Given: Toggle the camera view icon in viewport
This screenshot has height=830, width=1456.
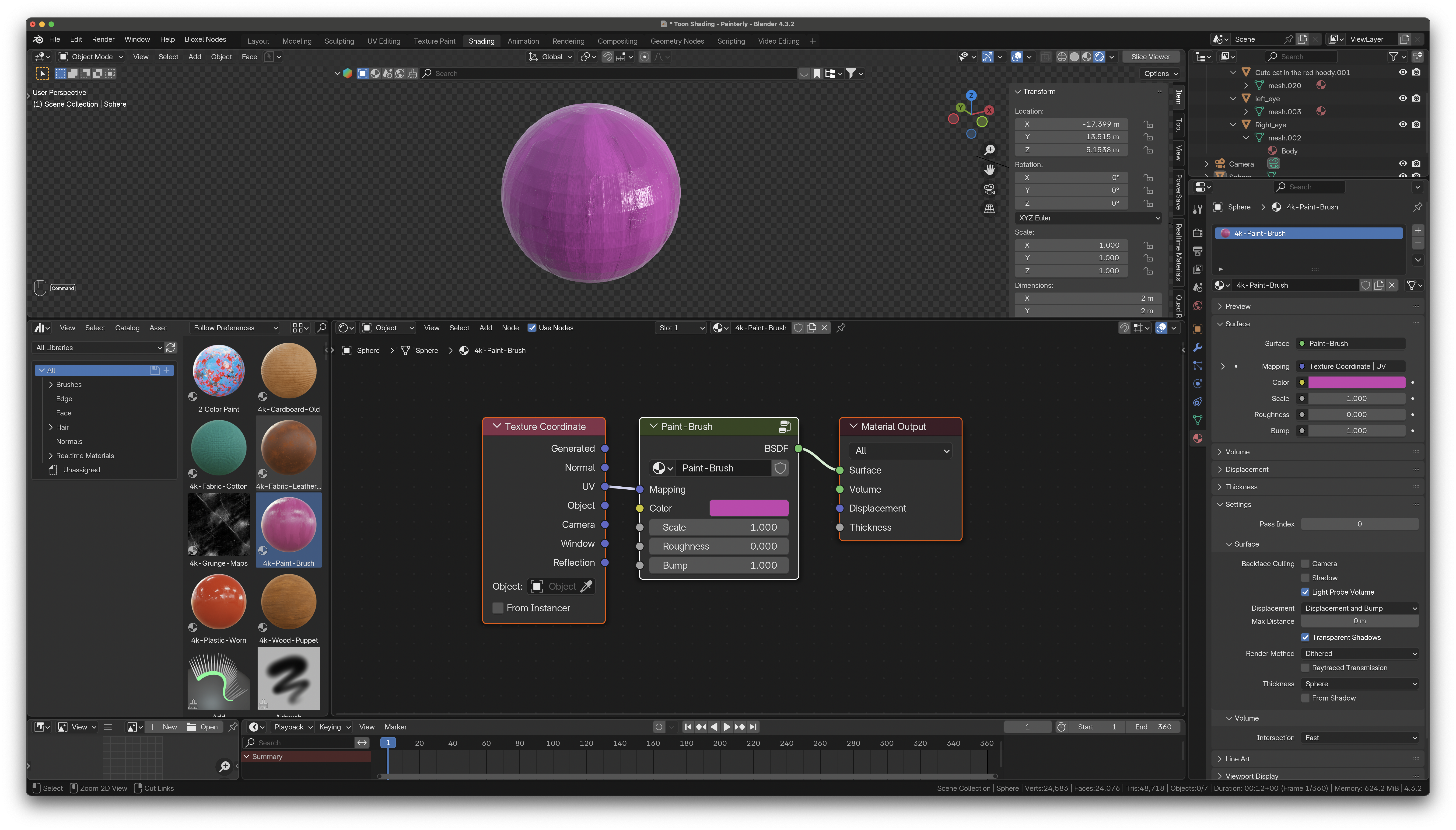Looking at the screenshot, I should [990, 189].
